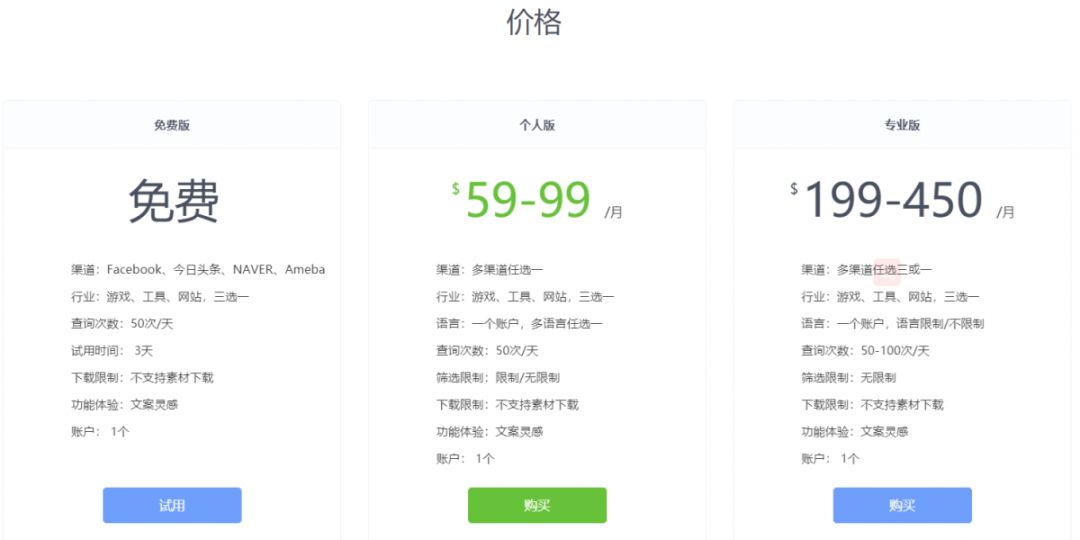
Task: Select the 免费版 card header
Action: pos(172,125)
